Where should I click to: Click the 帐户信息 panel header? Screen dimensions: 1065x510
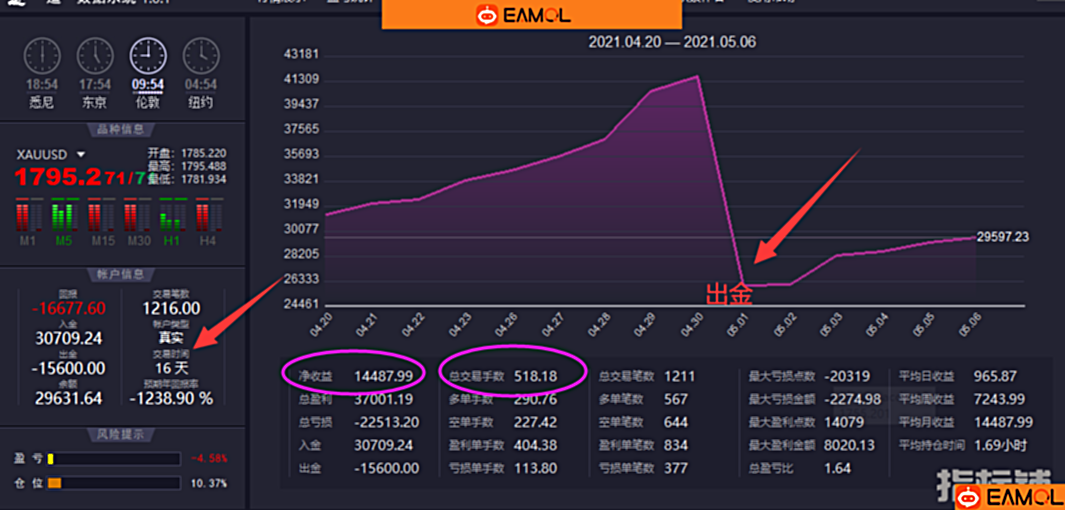pos(122,274)
